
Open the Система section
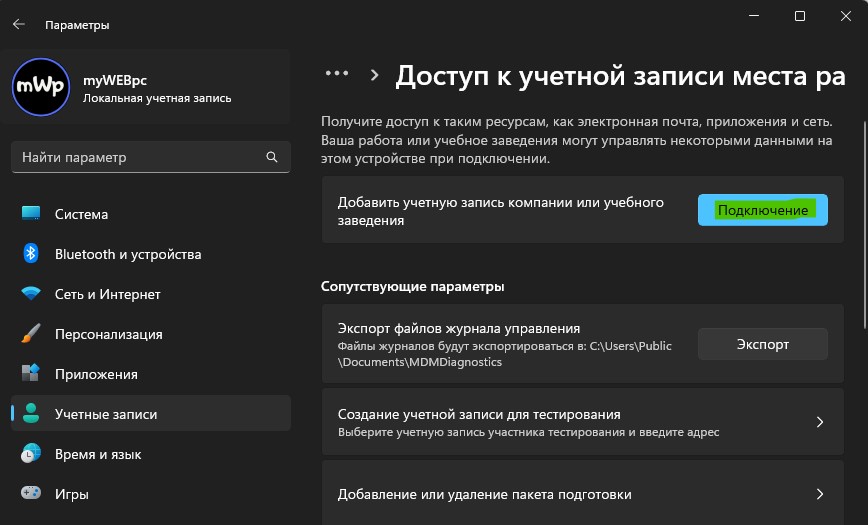click(x=151, y=214)
